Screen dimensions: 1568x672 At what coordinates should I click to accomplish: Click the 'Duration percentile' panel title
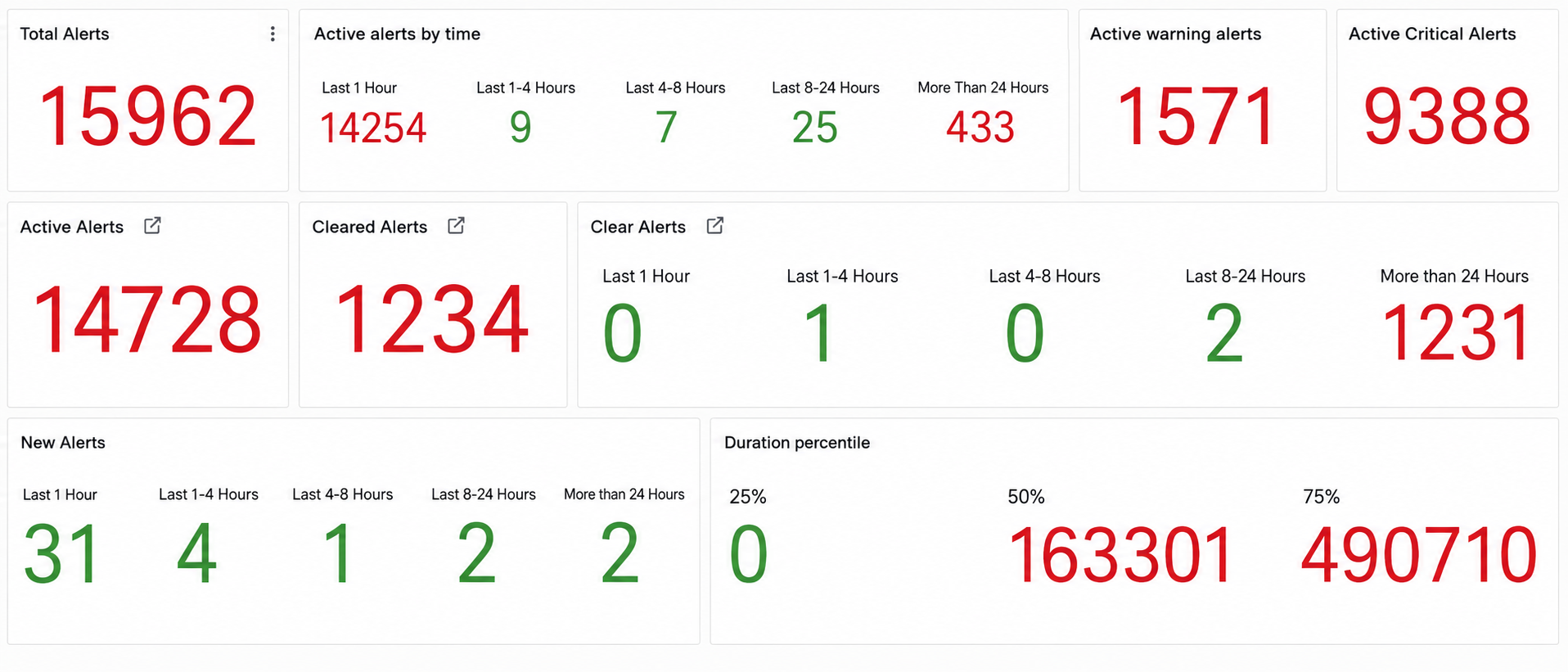797,443
